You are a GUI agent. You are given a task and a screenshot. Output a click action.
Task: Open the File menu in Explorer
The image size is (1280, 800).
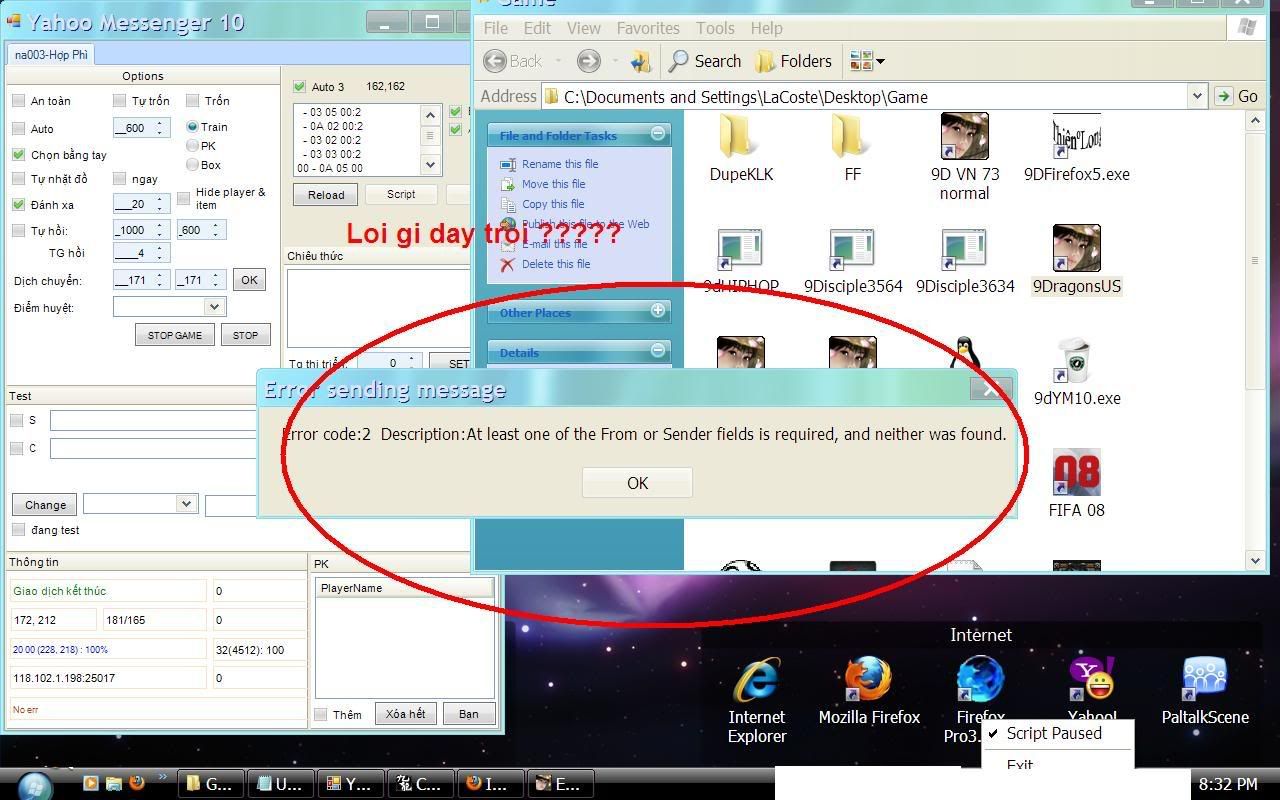pos(495,28)
